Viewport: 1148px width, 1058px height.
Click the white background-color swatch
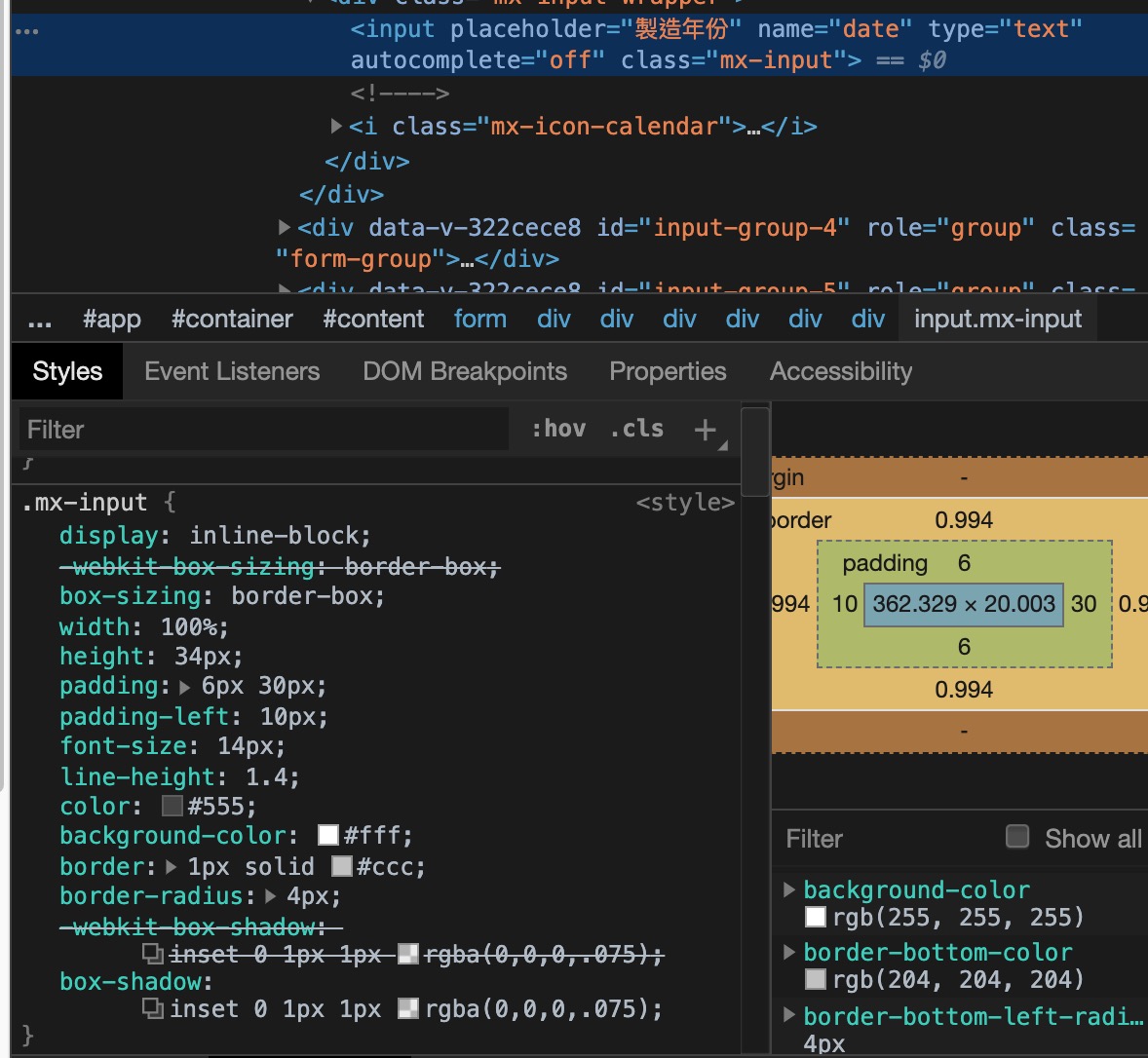click(327, 834)
